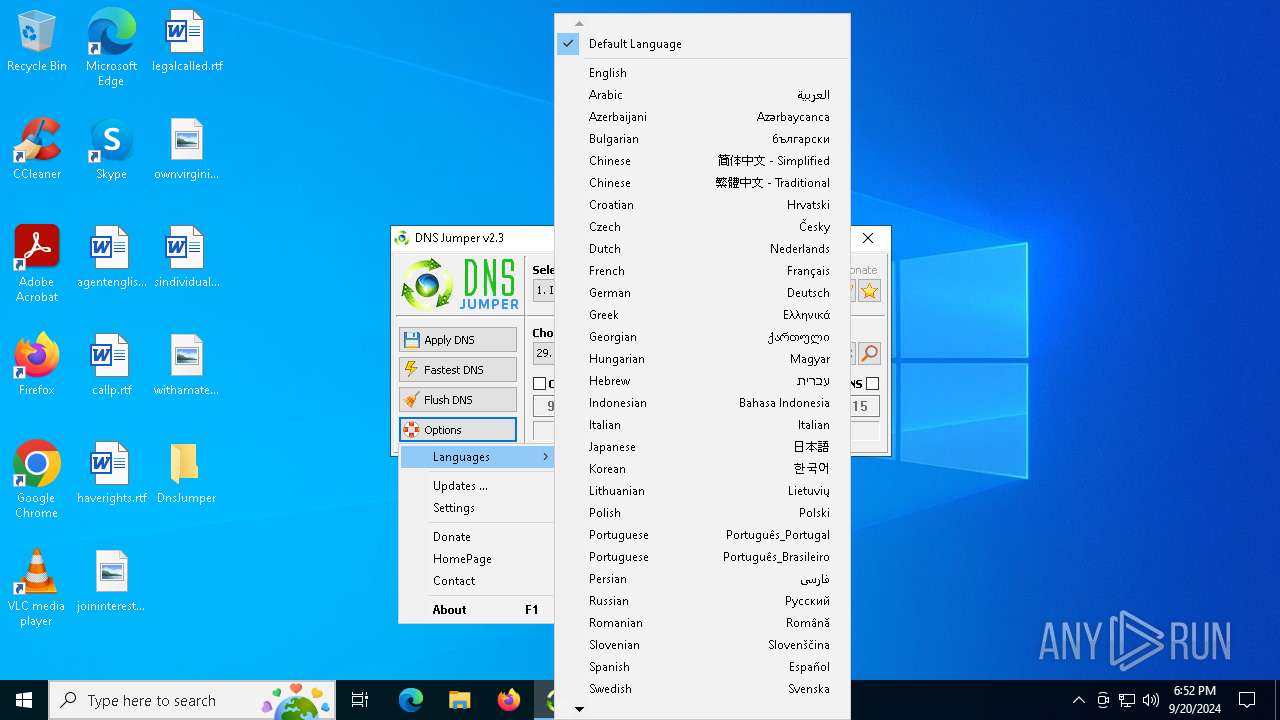
Task: Choose Português_Brasileiro language
Action: (x=702, y=557)
